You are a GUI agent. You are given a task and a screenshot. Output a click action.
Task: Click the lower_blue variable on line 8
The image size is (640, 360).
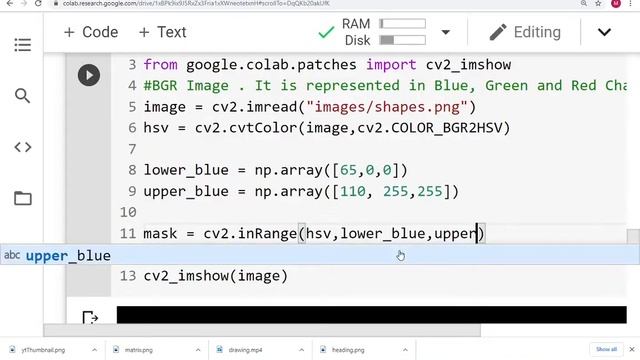(x=186, y=170)
